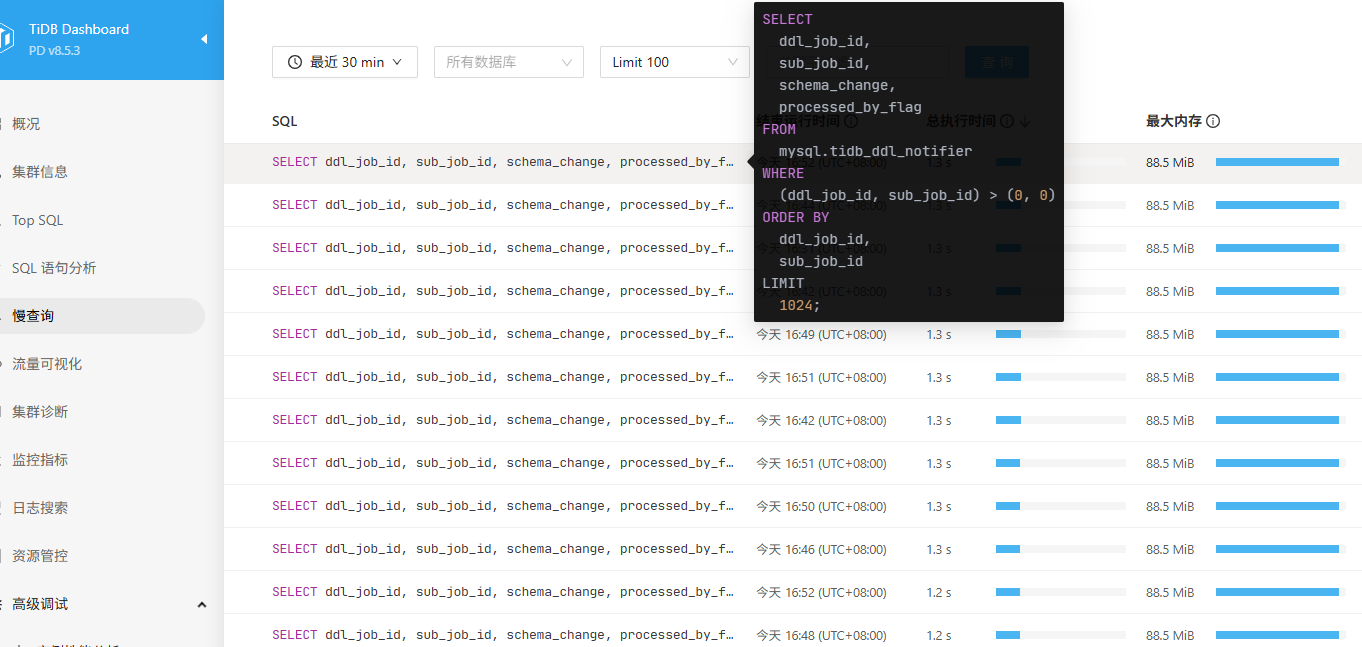
Task: Collapse the 高级调试 menu group
Action: (x=202, y=604)
